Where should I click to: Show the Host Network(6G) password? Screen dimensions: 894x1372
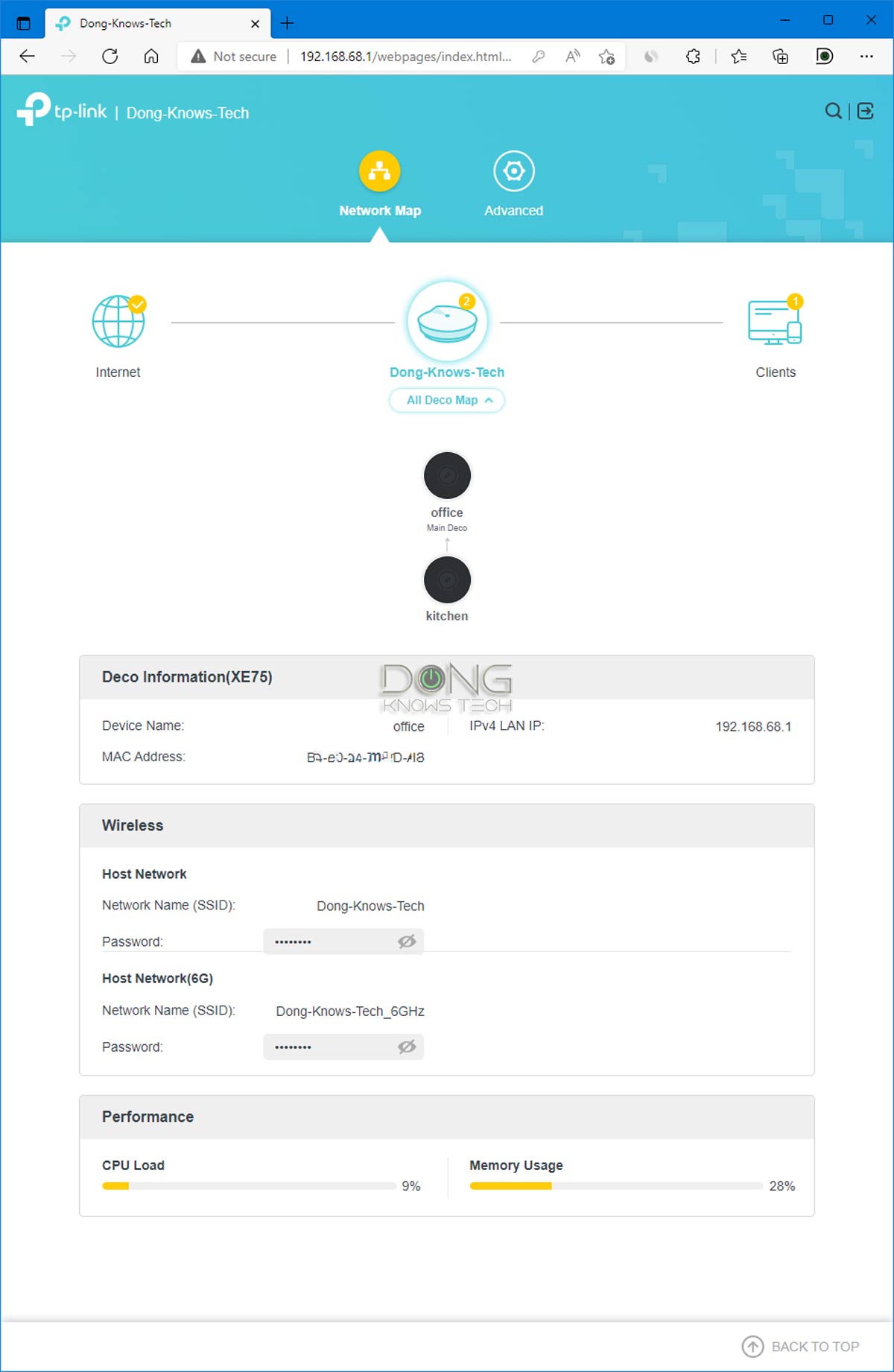[x=407, y=1047]
